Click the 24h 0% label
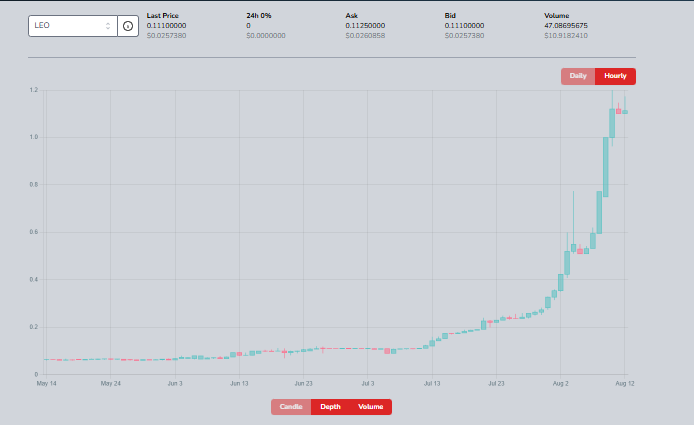The image size is (694, 425). (x=259, y=15)
